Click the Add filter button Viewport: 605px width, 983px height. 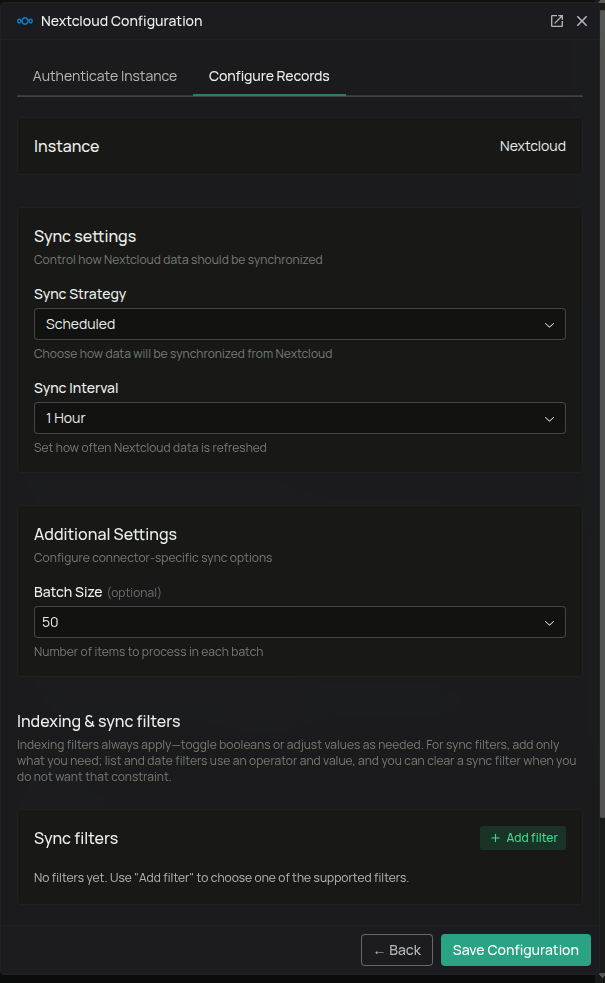click(x=523, y=838)
